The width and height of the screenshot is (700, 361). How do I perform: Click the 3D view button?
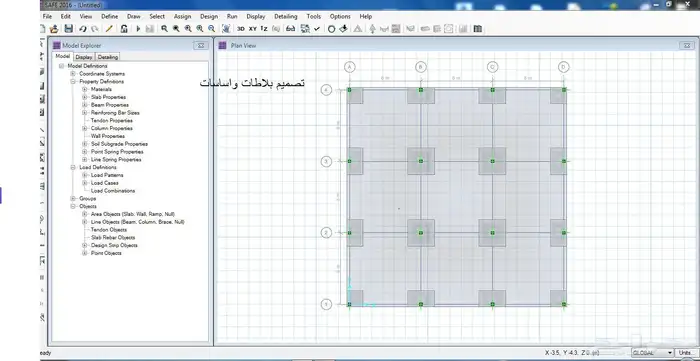pyautogui.click(x=241, y=29)
